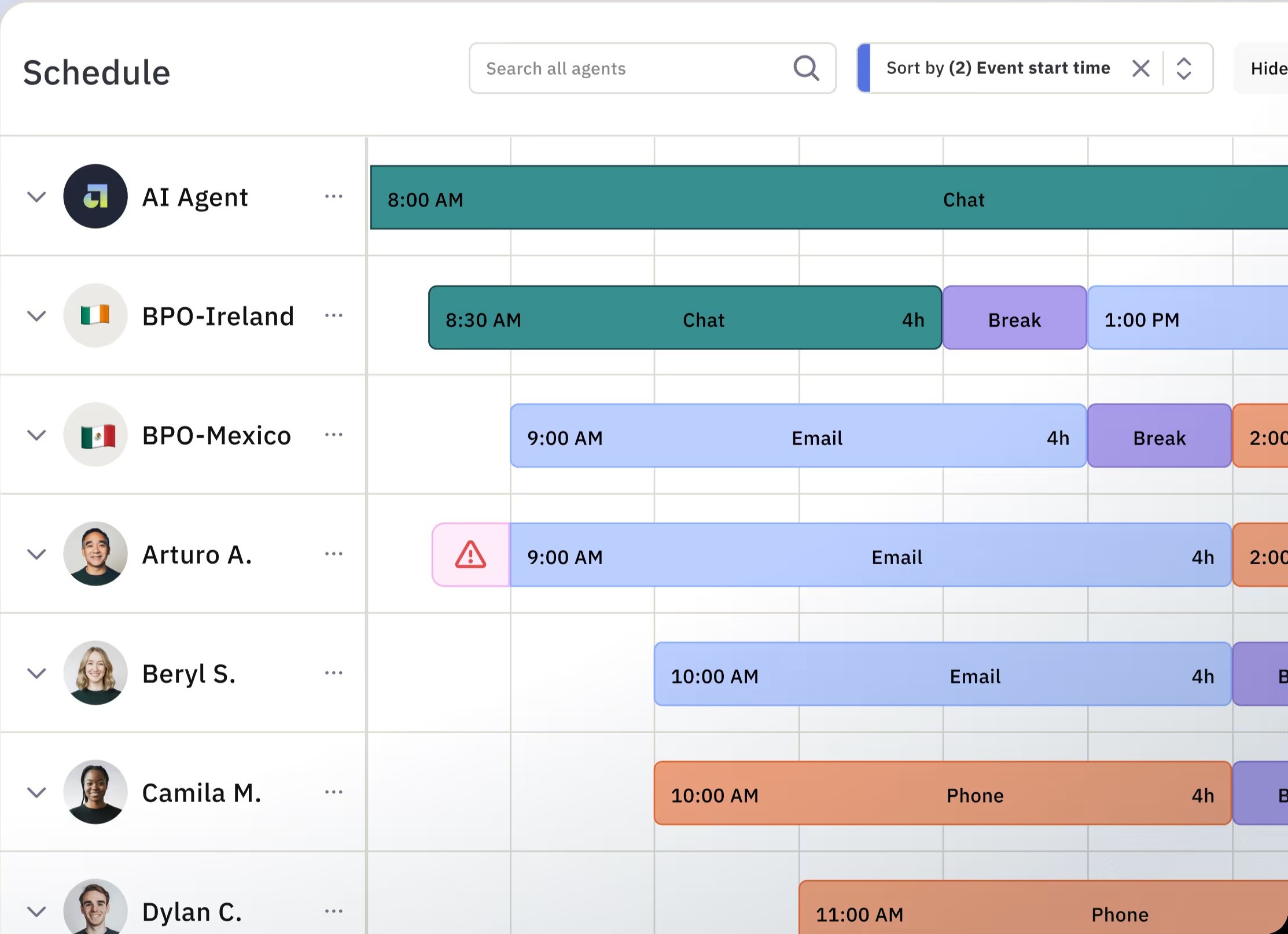Expand the AI Agent row
This screenshot has width=1288, height=934.
pos(36,197)
